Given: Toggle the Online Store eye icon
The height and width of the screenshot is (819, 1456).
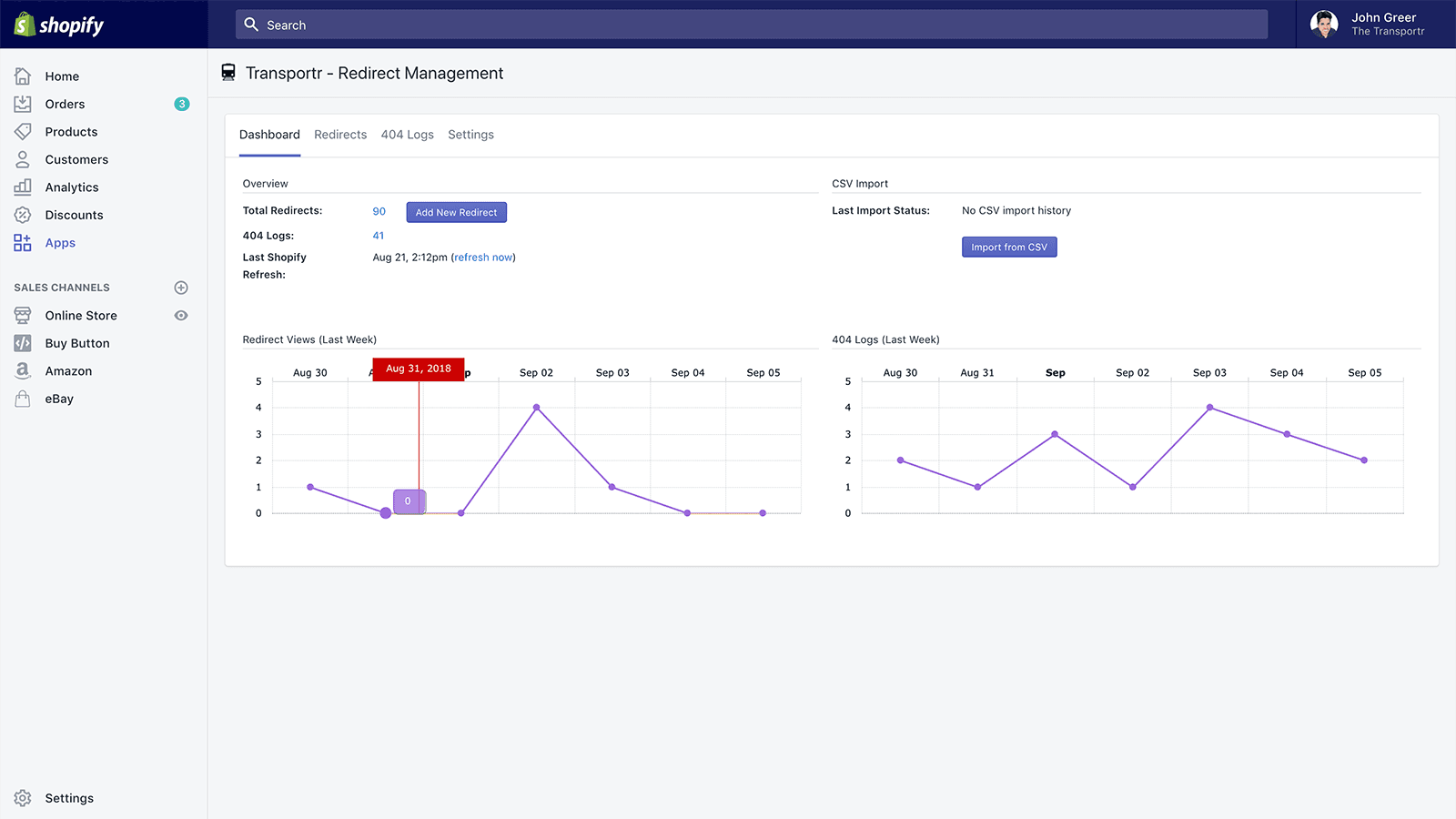Looking at the screenshot, I should (181, 316).
